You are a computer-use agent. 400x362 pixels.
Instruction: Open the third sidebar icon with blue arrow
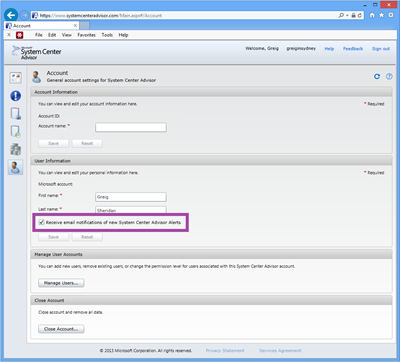click(16, 114)
